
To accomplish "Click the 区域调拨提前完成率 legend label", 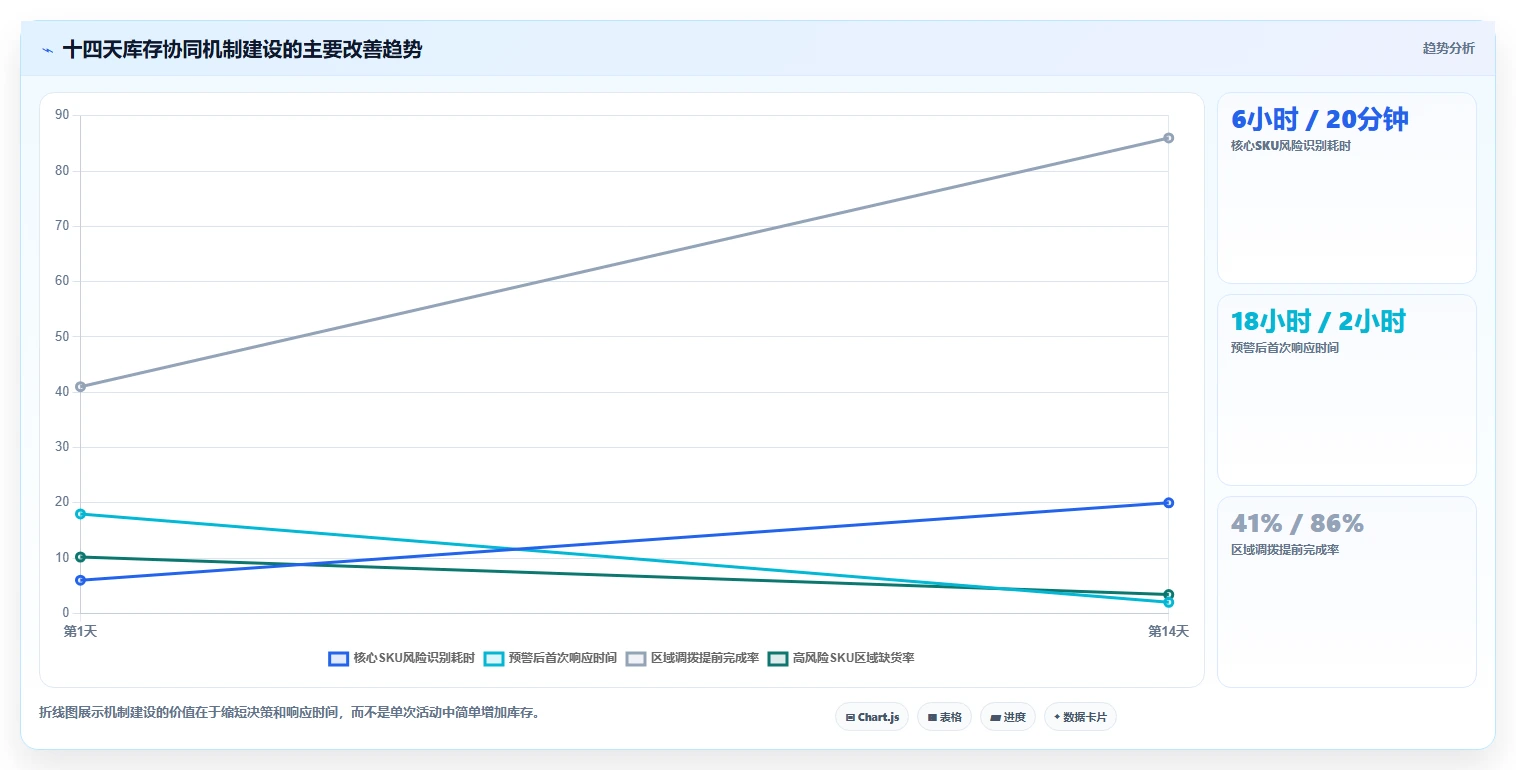I will [x=705, y=658].
